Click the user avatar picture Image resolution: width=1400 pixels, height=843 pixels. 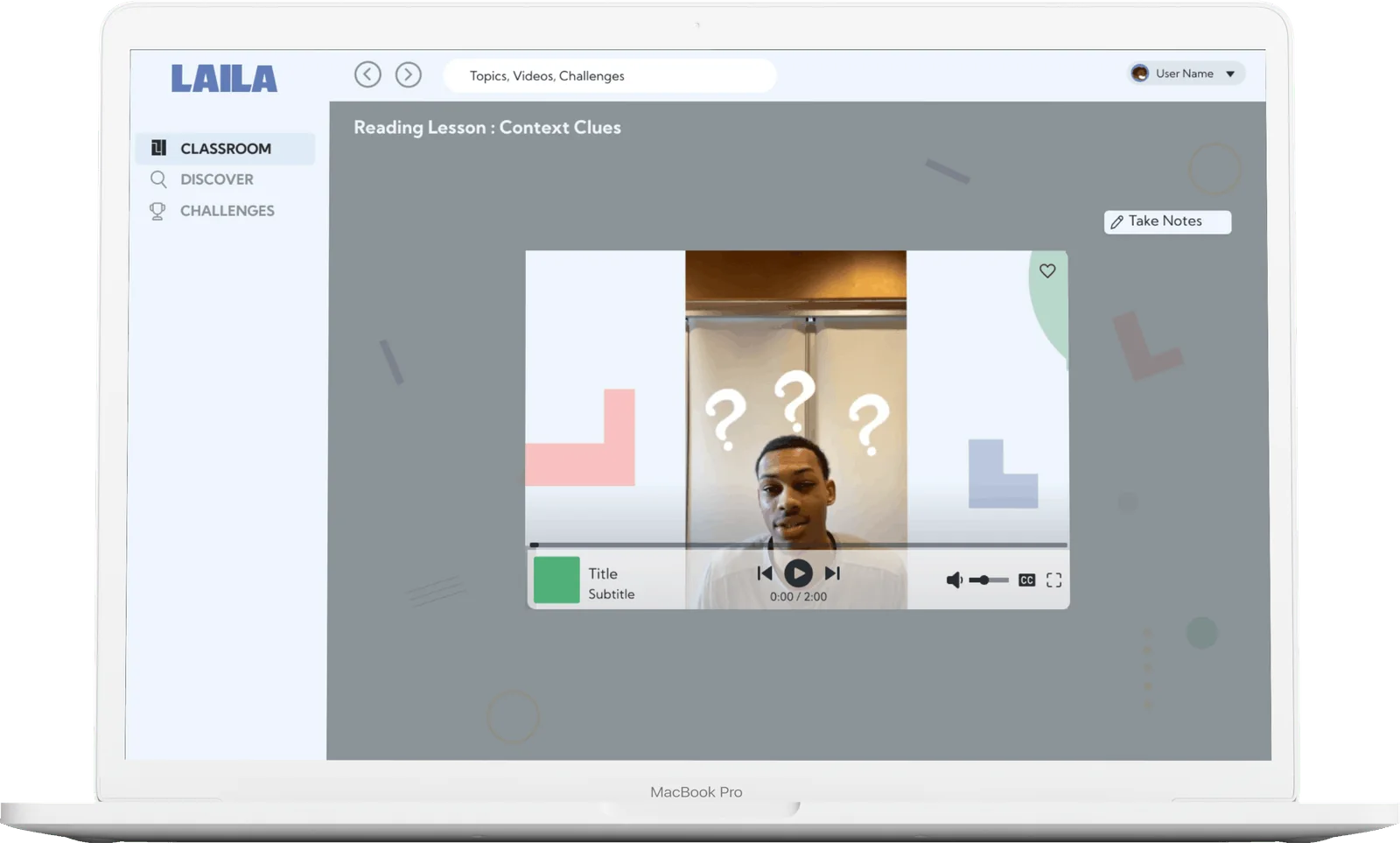[x=1139, y=74]
